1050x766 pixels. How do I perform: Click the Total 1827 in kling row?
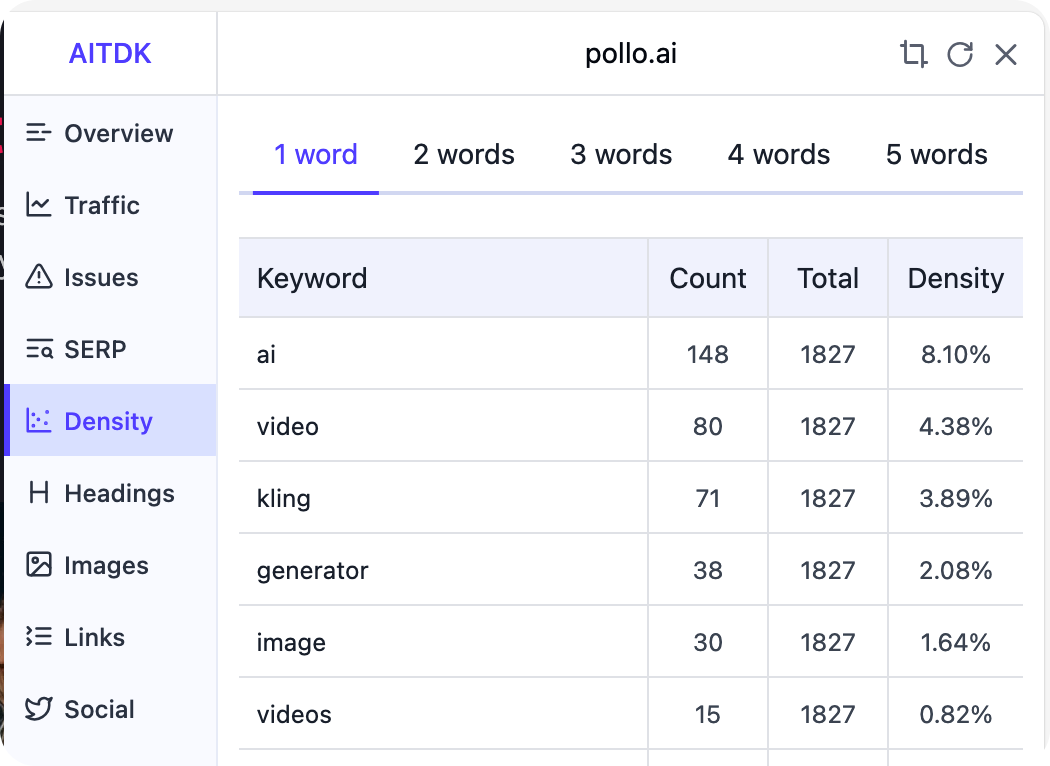(x=828, y=498)
